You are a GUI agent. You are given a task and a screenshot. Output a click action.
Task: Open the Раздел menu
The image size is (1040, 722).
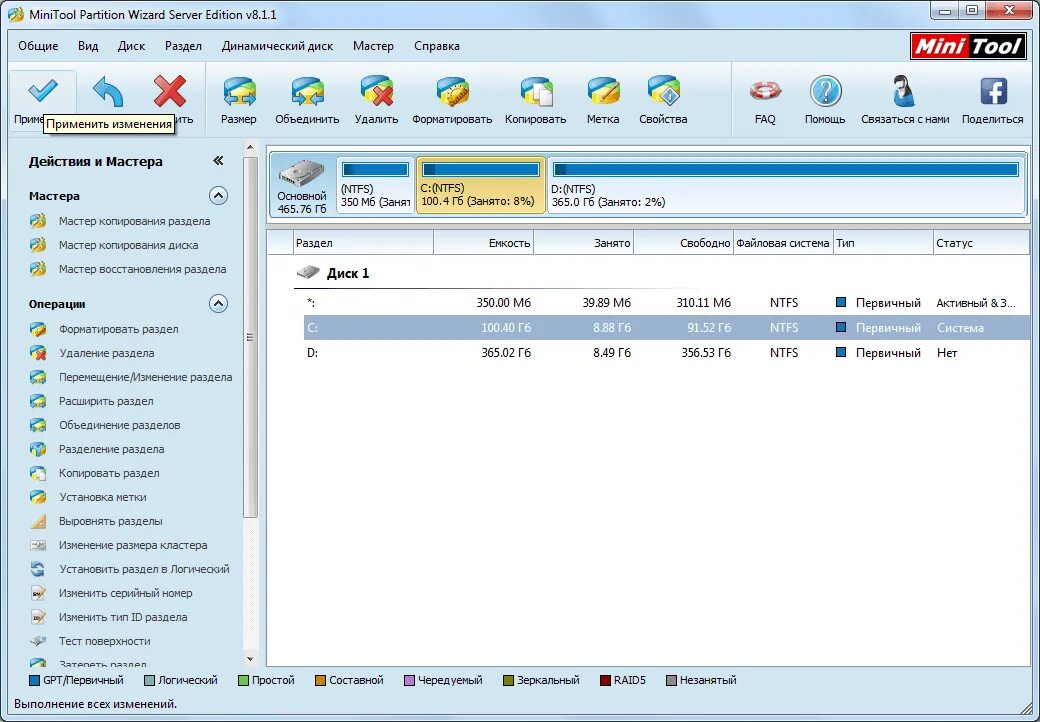pos(183,46)
